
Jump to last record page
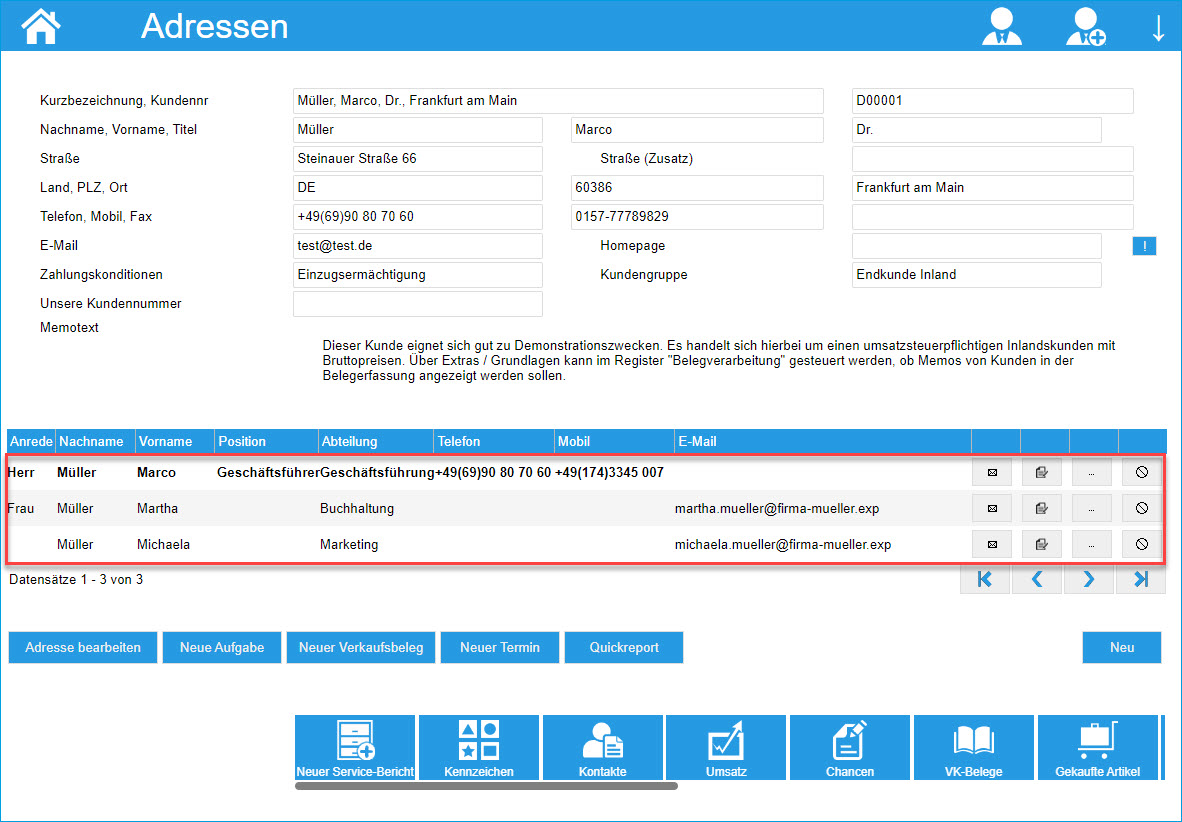[1141, 579]
